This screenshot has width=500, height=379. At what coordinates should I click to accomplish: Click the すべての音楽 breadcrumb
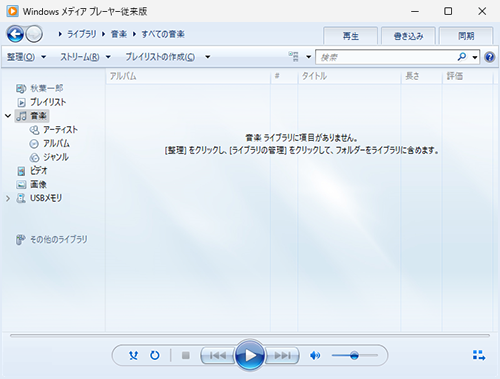click(163, 34)
